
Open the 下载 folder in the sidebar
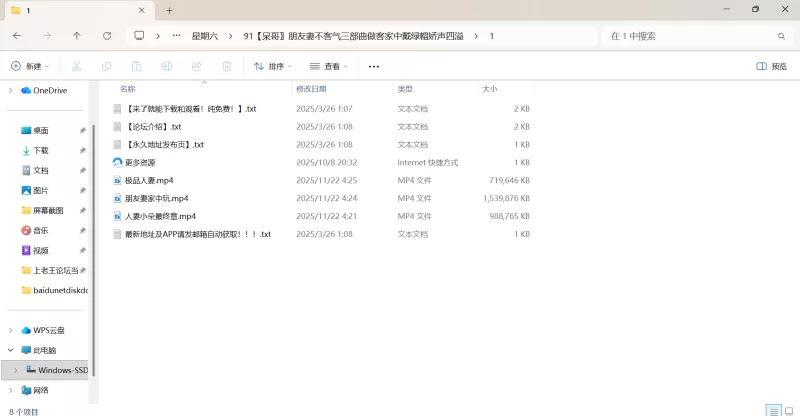tap(41, 150)
